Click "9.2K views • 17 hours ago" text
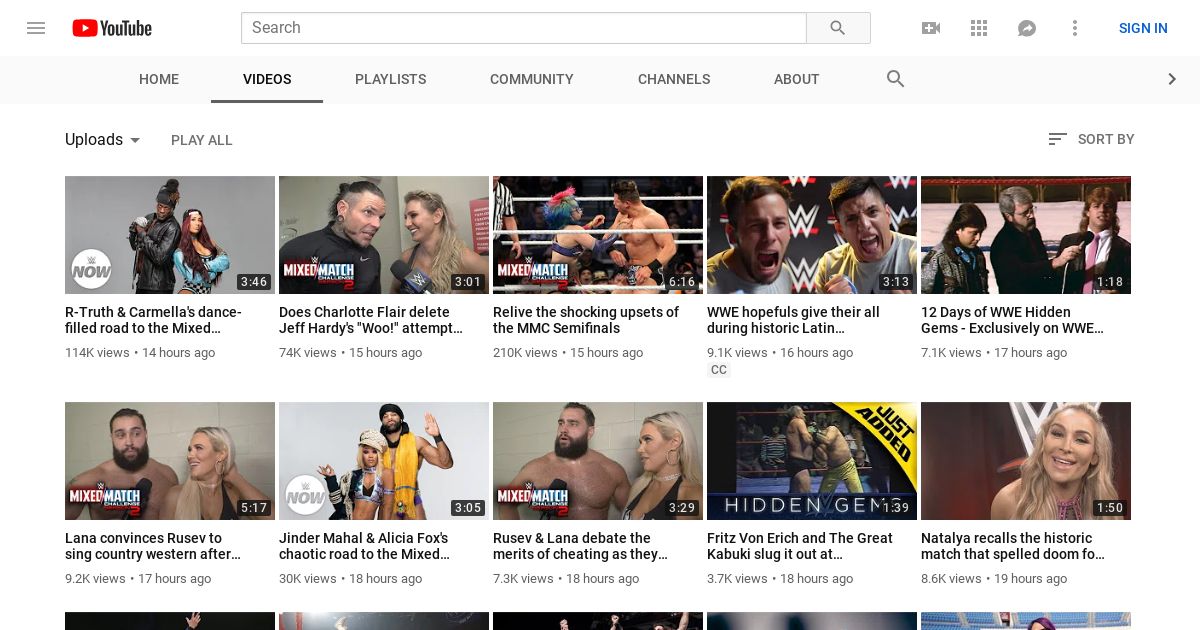The height and width of the screenshot is (630, 1200). pos(138,579)
